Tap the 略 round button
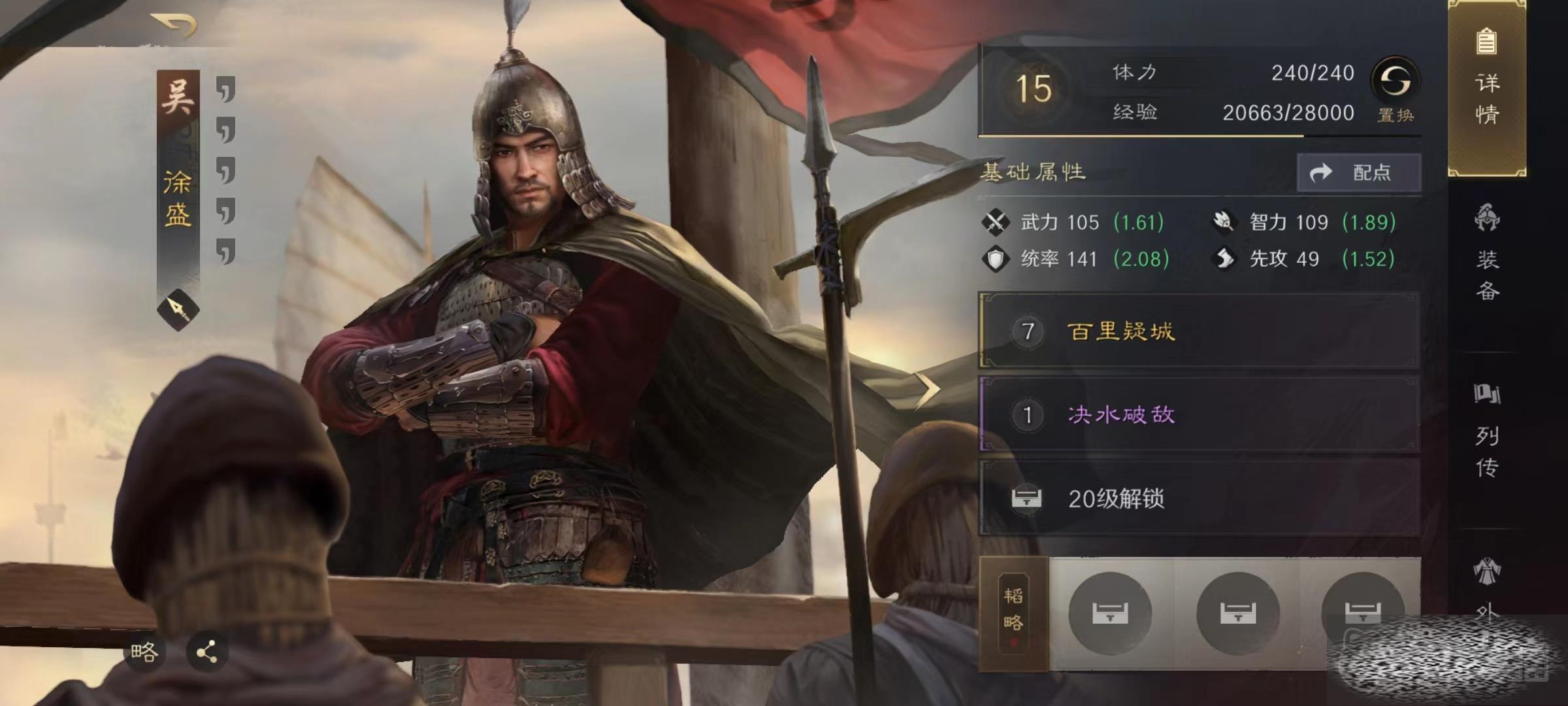The image size is (1568, 706). coord(144,652)
